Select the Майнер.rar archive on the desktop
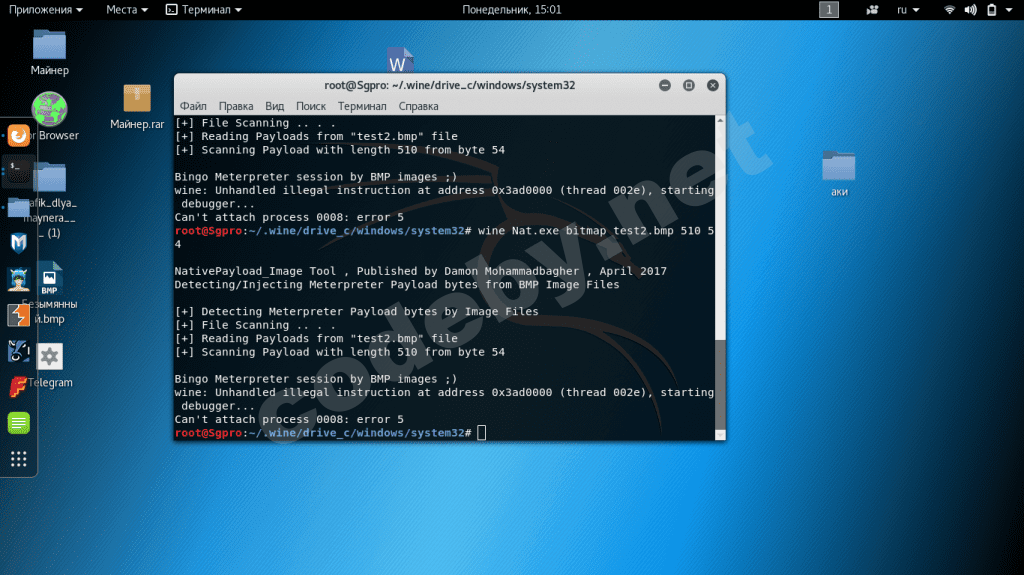Image resolution: width=1024 pixels, height=575 pixels. (x=137, y=107)
